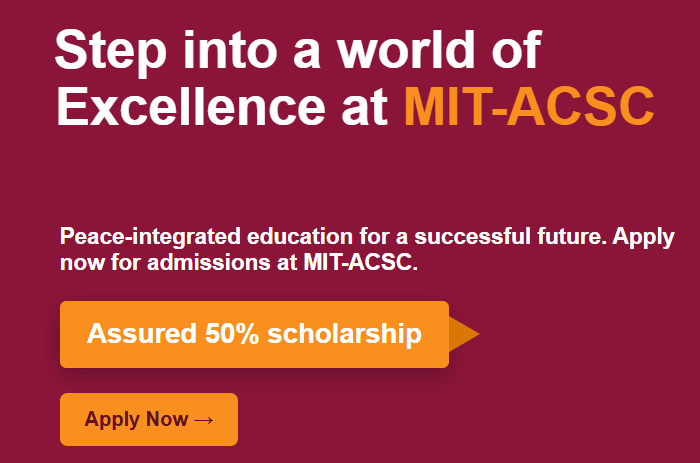The image size is (700, 463).
Task: Click the Apply Now button
Action: point(149,419)
